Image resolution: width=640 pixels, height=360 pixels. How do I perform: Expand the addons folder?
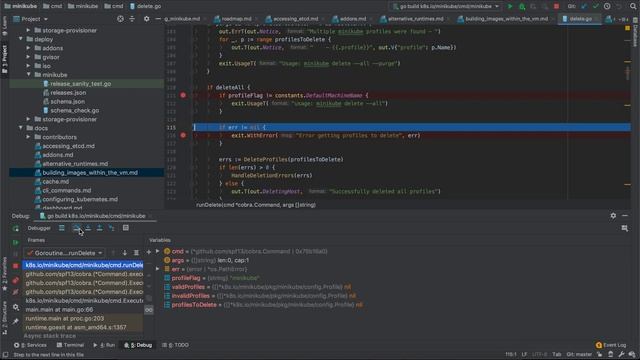28,48
